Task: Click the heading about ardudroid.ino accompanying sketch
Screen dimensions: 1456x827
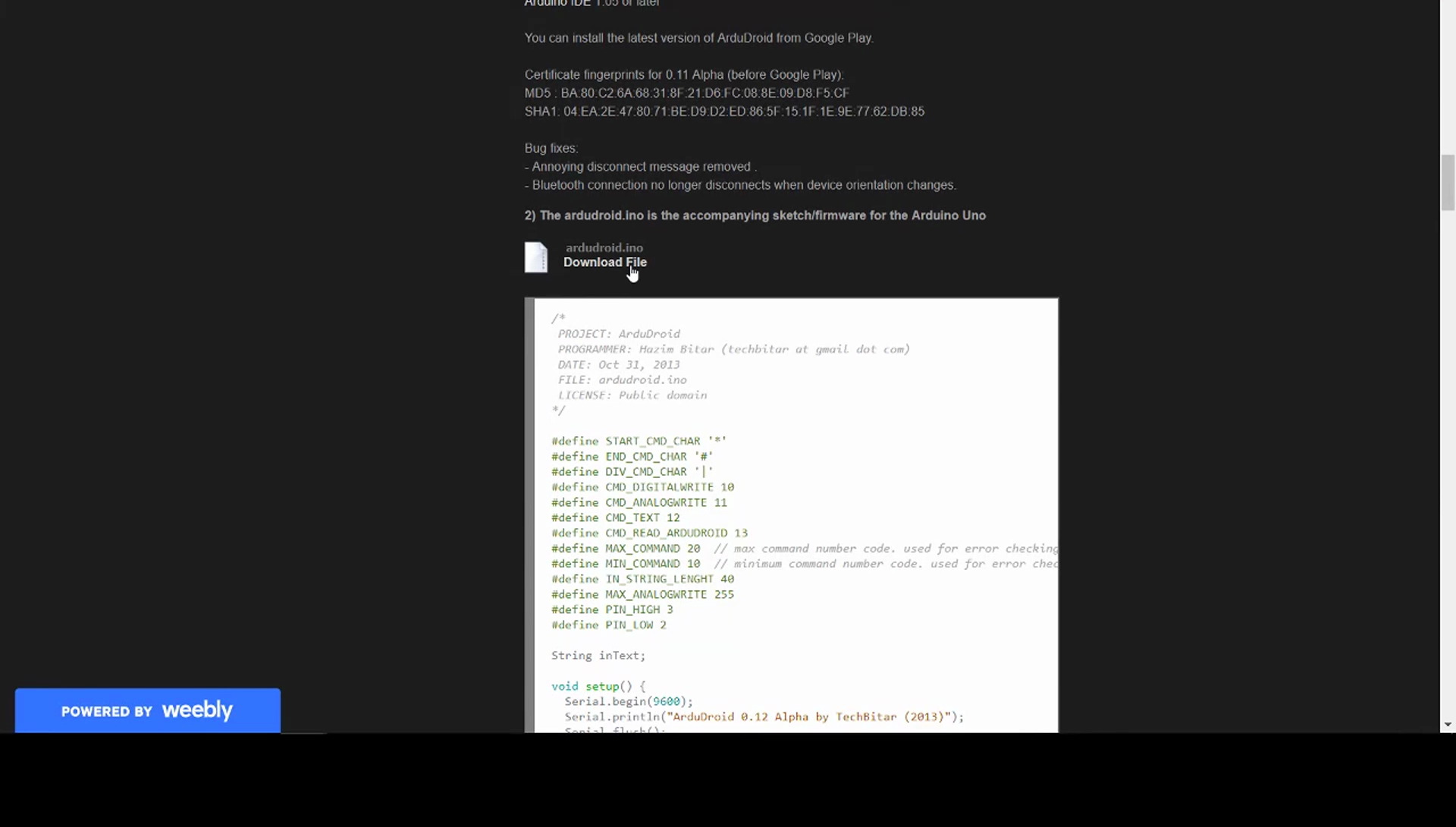Action: click(x=755, y=215)
